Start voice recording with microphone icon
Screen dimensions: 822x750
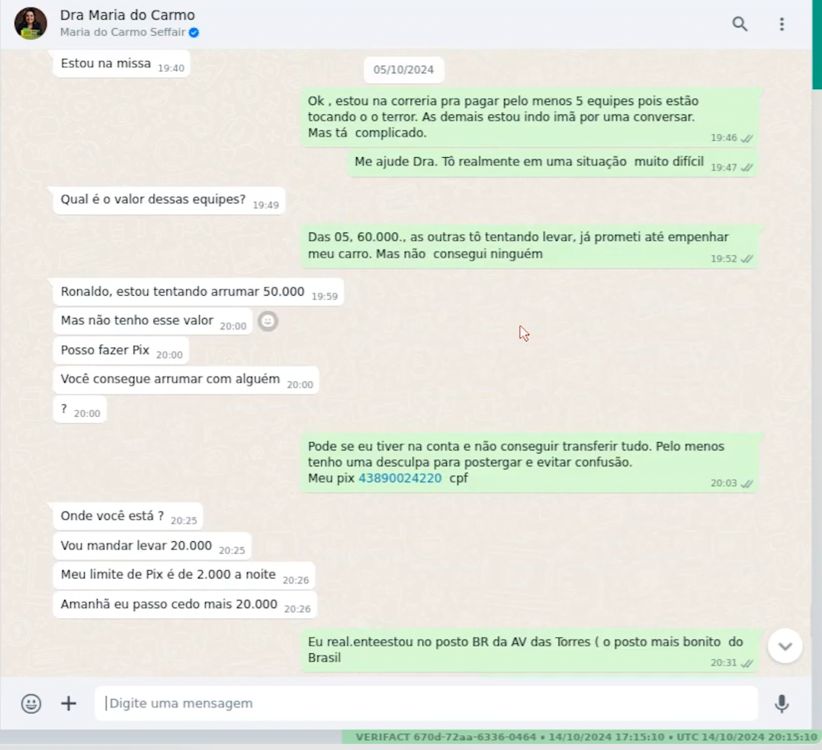[x=782, y=703]
